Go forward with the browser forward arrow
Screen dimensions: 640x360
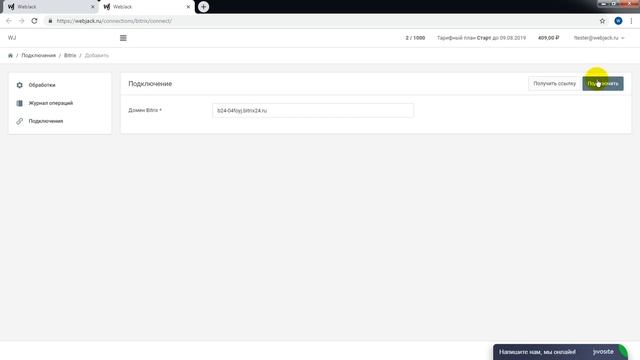click(22, 21)
